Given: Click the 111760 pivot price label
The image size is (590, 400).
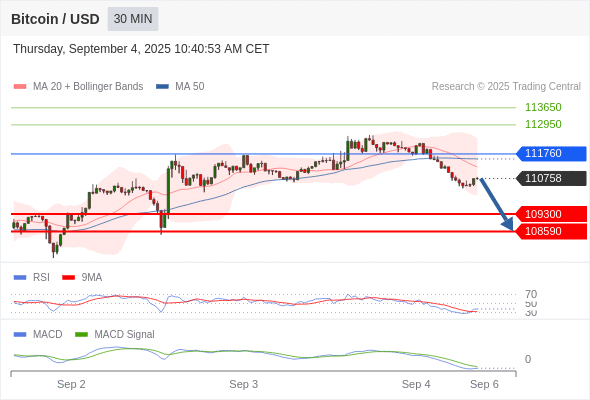Looking at the screenshot, I should (x=551, y=154).
